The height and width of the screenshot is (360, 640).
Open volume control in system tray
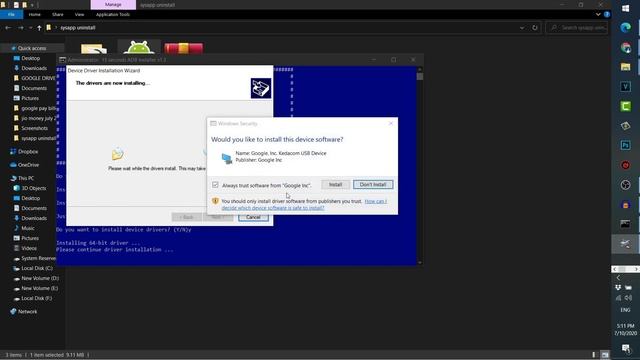629,298
